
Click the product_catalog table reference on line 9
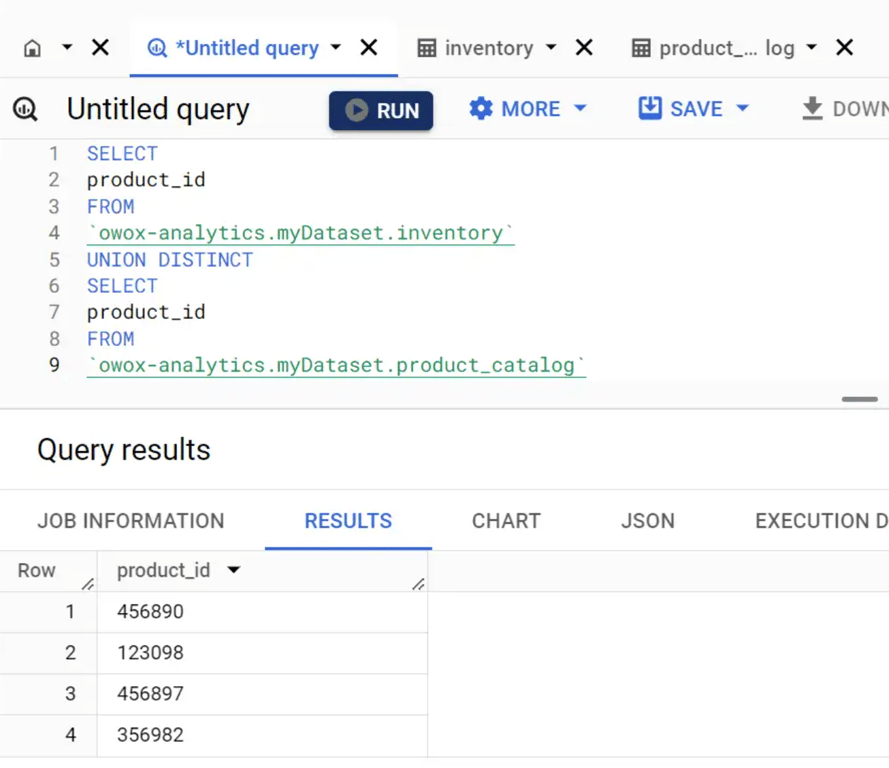click(x=336, y=366)
